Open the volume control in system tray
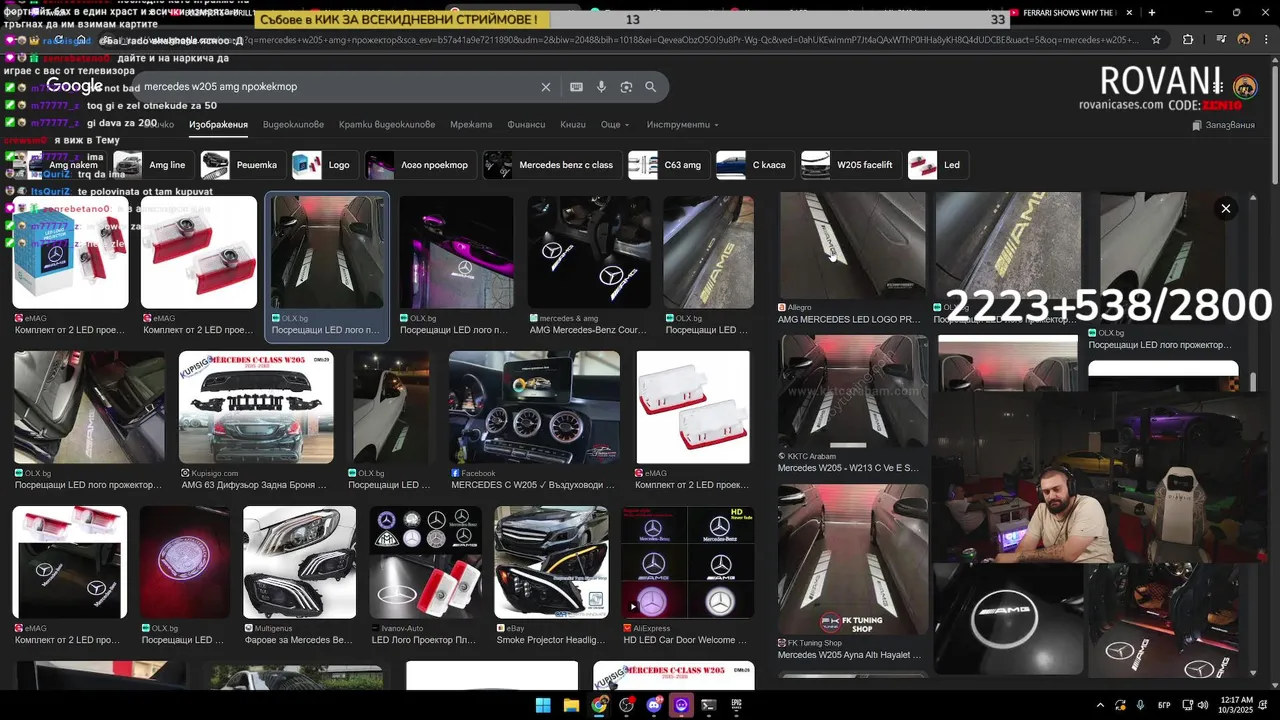 pyautogui.click(x=1203, y=705)
